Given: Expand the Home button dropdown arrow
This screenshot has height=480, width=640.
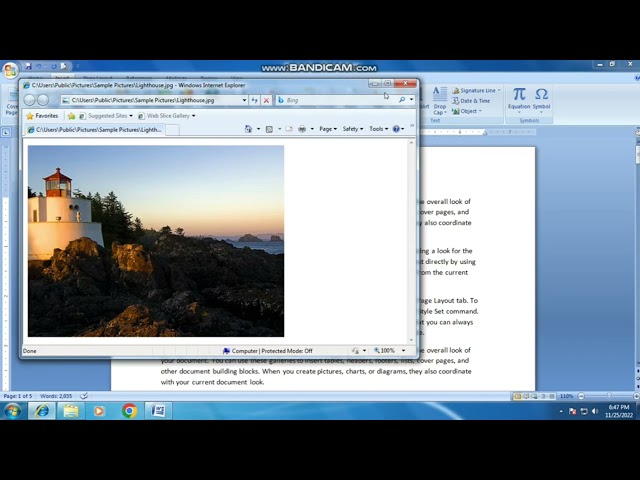Looking at the screenshot, I should 258,129.
